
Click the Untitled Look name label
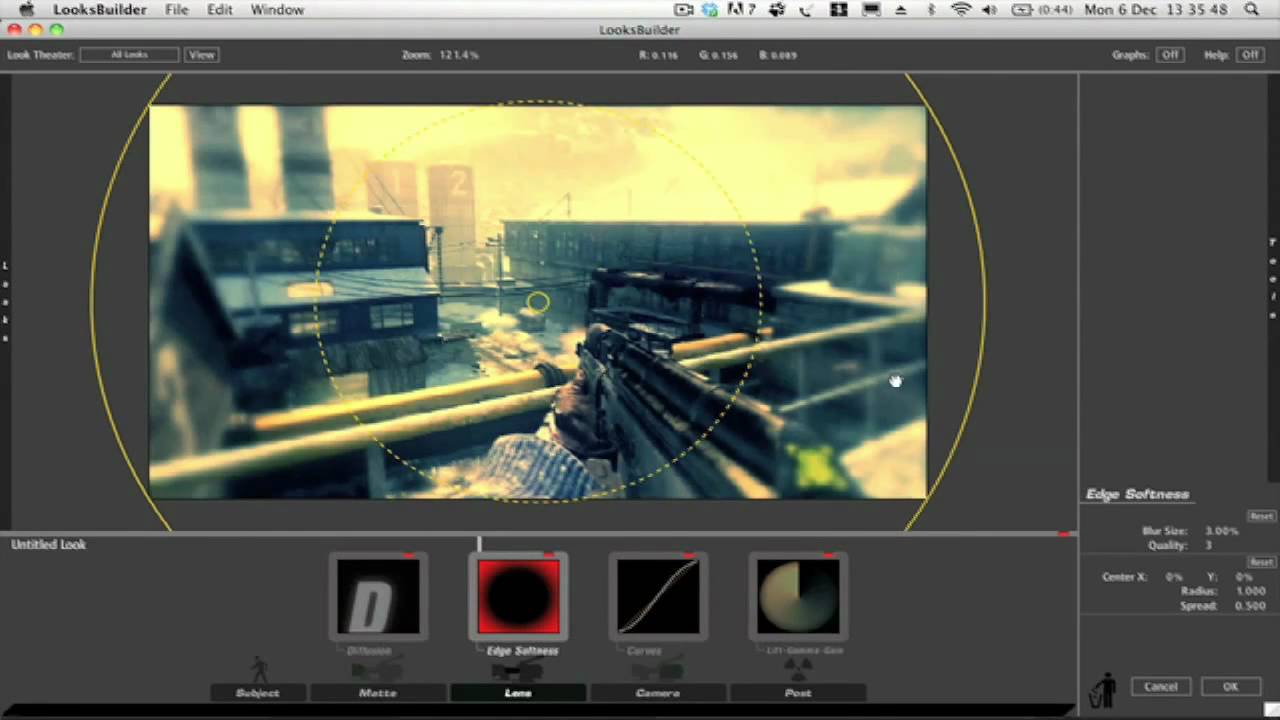(x=48, y=545)
